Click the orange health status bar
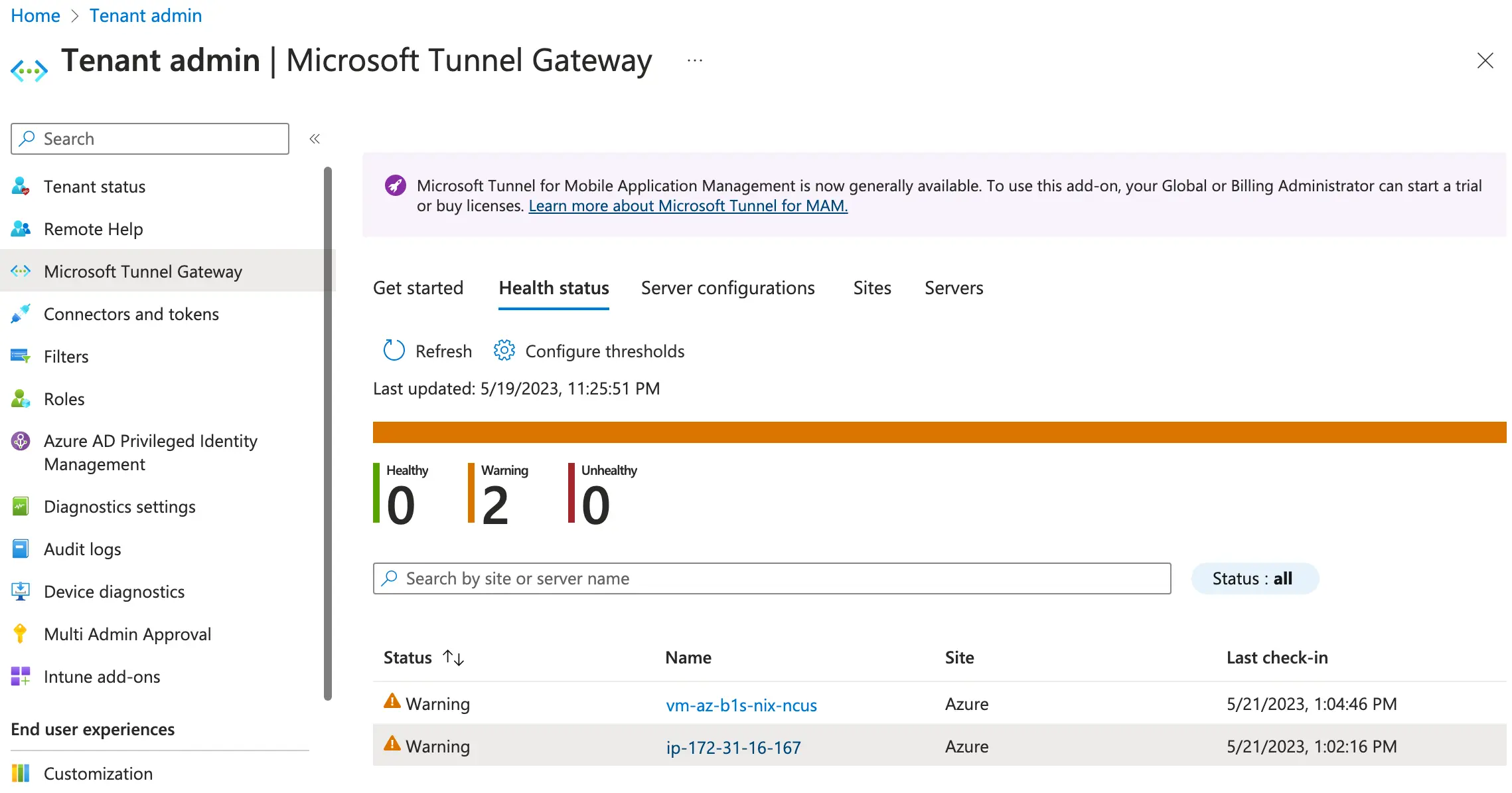Viewport: 1512px width, 793px height. click(939, 432)
